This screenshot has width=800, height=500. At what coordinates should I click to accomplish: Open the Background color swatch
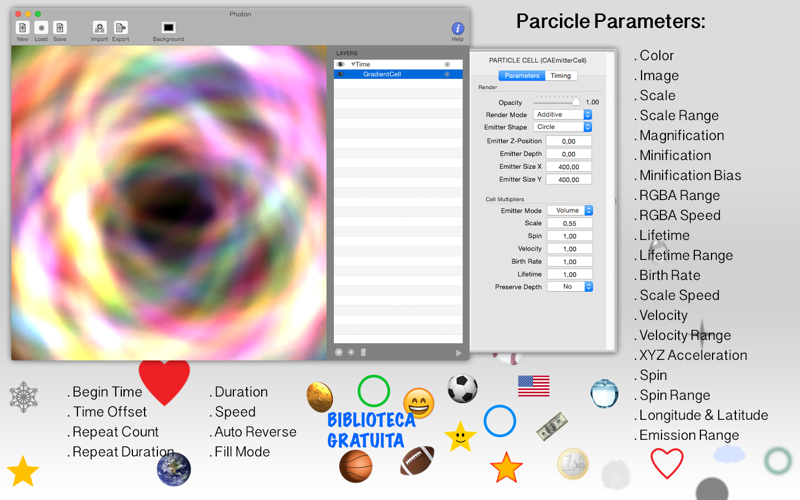pos(168,28)
